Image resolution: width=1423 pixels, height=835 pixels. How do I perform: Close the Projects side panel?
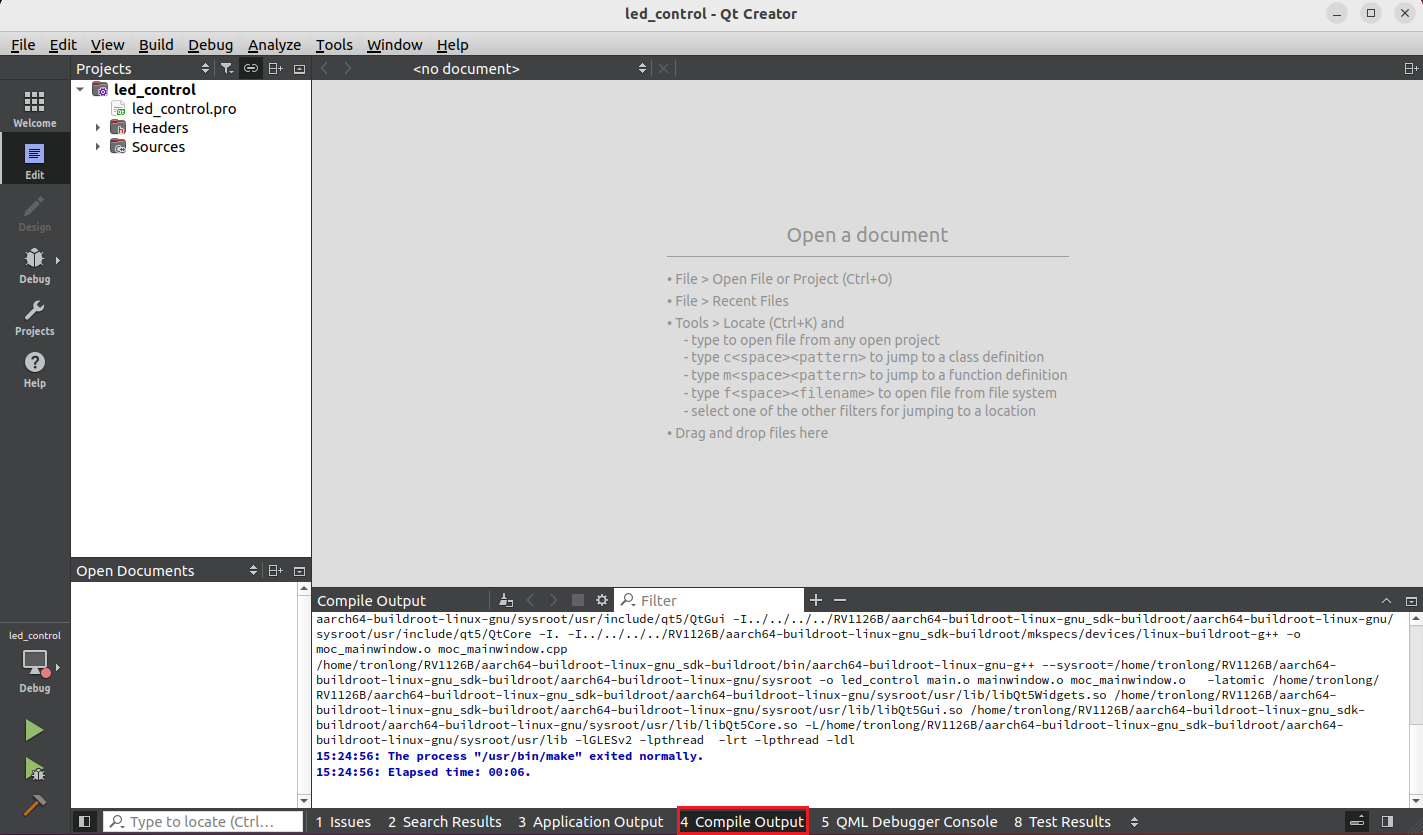(x=299, y=68)
